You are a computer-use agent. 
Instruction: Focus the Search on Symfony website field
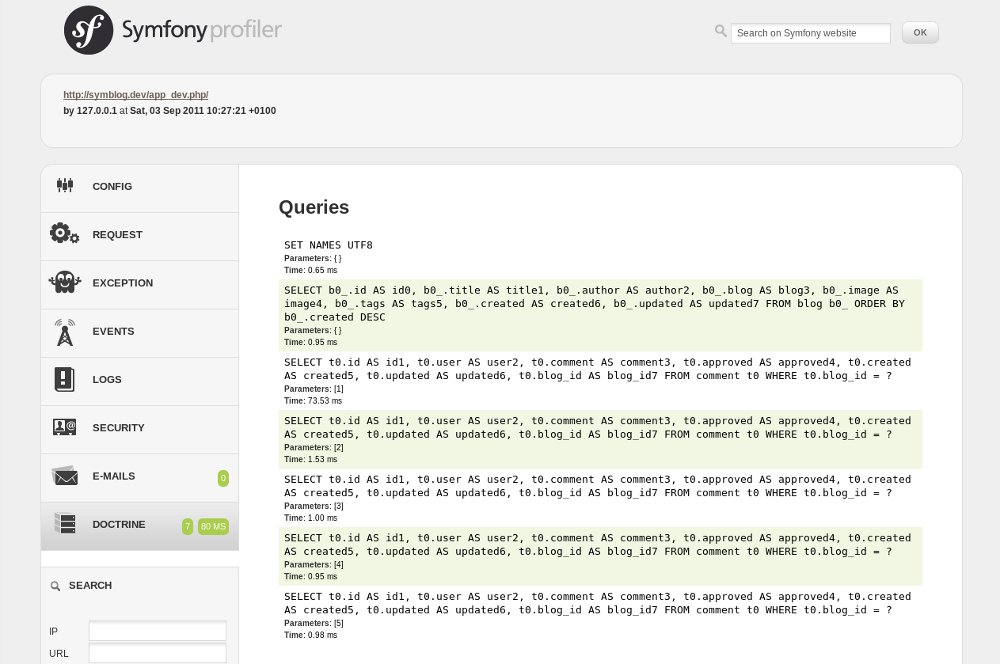(811, 33)
